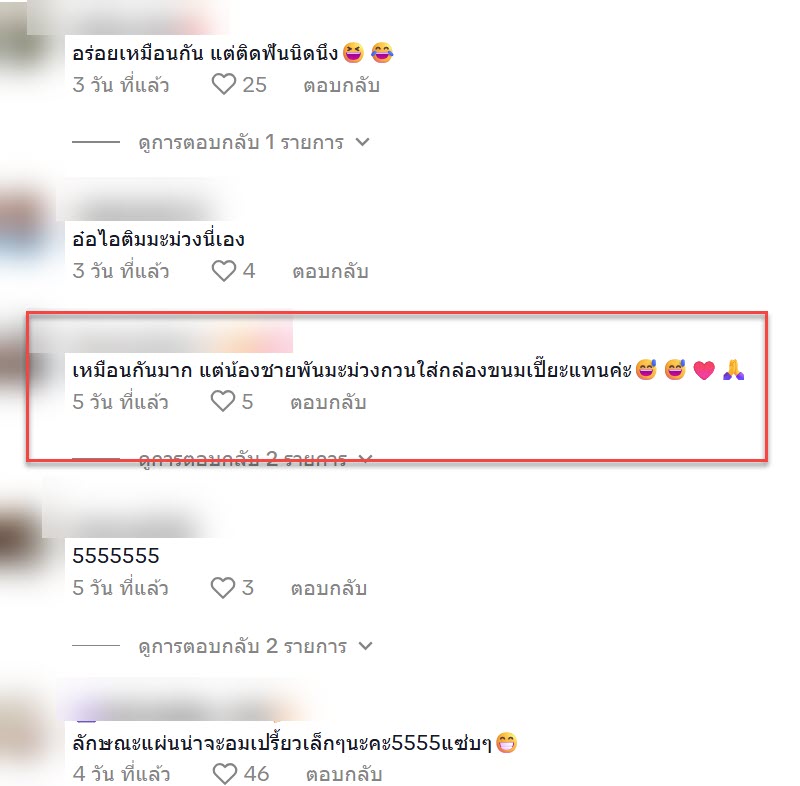Like the comment with 46 likes

[224, 774]
